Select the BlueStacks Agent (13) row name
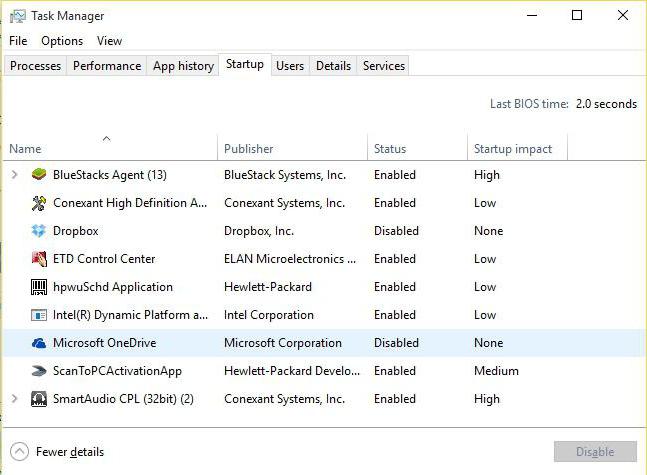This screenshot has width=647, height=475. [x=110, y=175]
